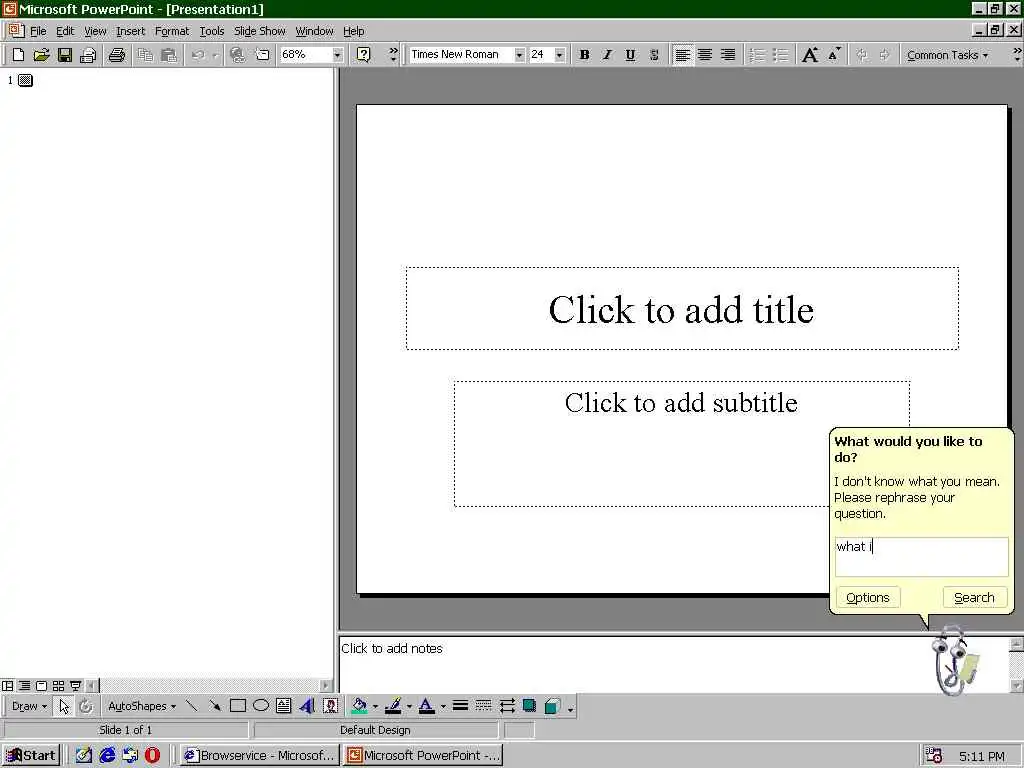Apply Bold formatting

coord(584,55)
